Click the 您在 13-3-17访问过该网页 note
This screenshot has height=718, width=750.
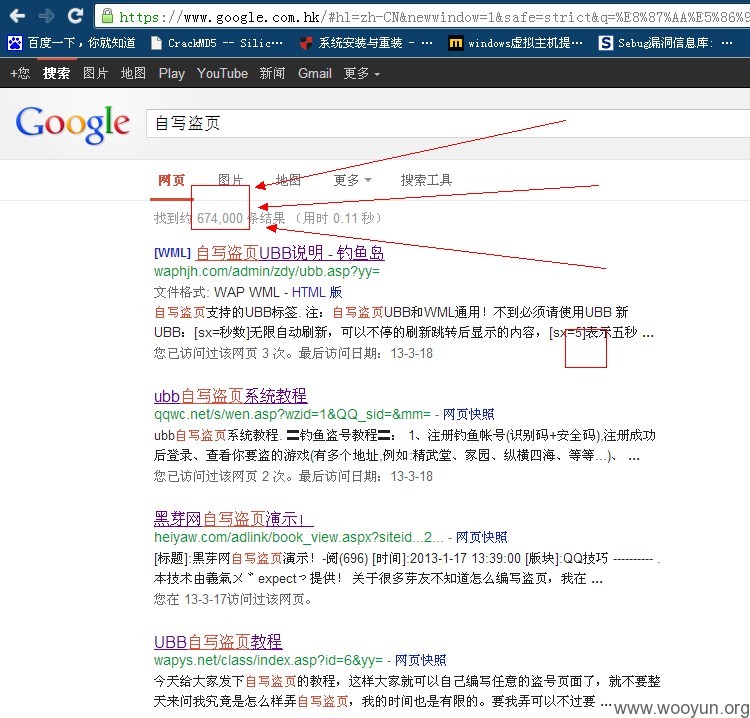[233, 599]
